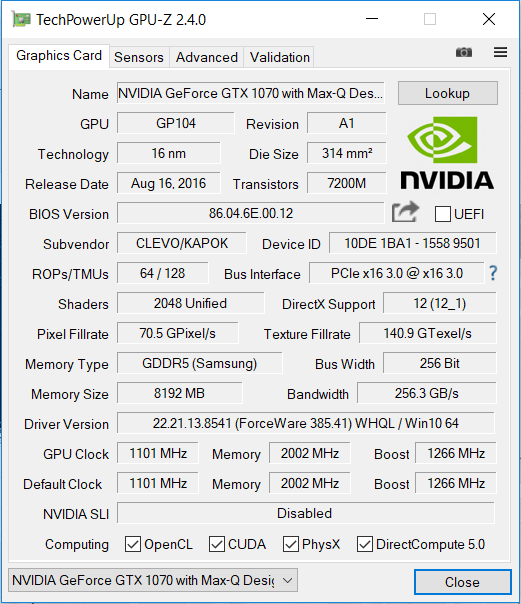The height and width of the screenshot is (604, 521).
Task: Toggle the UEFI checkbox
Action: 442,214
